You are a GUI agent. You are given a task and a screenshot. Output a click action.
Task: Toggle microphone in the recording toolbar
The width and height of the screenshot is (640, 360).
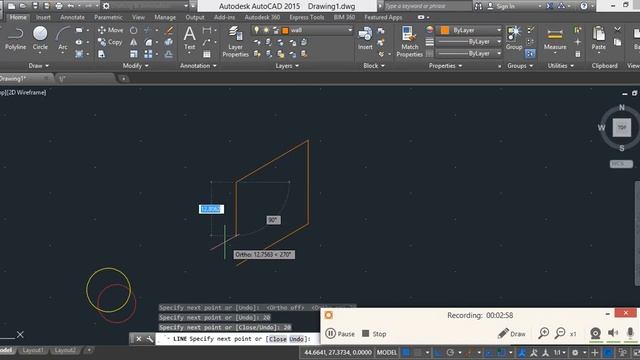click(630, 333)
